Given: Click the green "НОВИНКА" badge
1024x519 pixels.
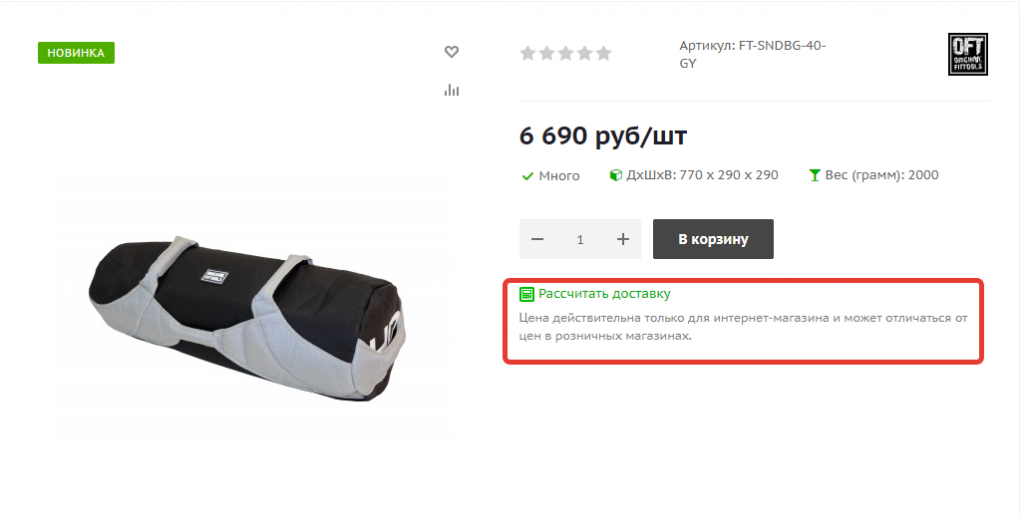Looking at the screenshot, I should 76,53.
